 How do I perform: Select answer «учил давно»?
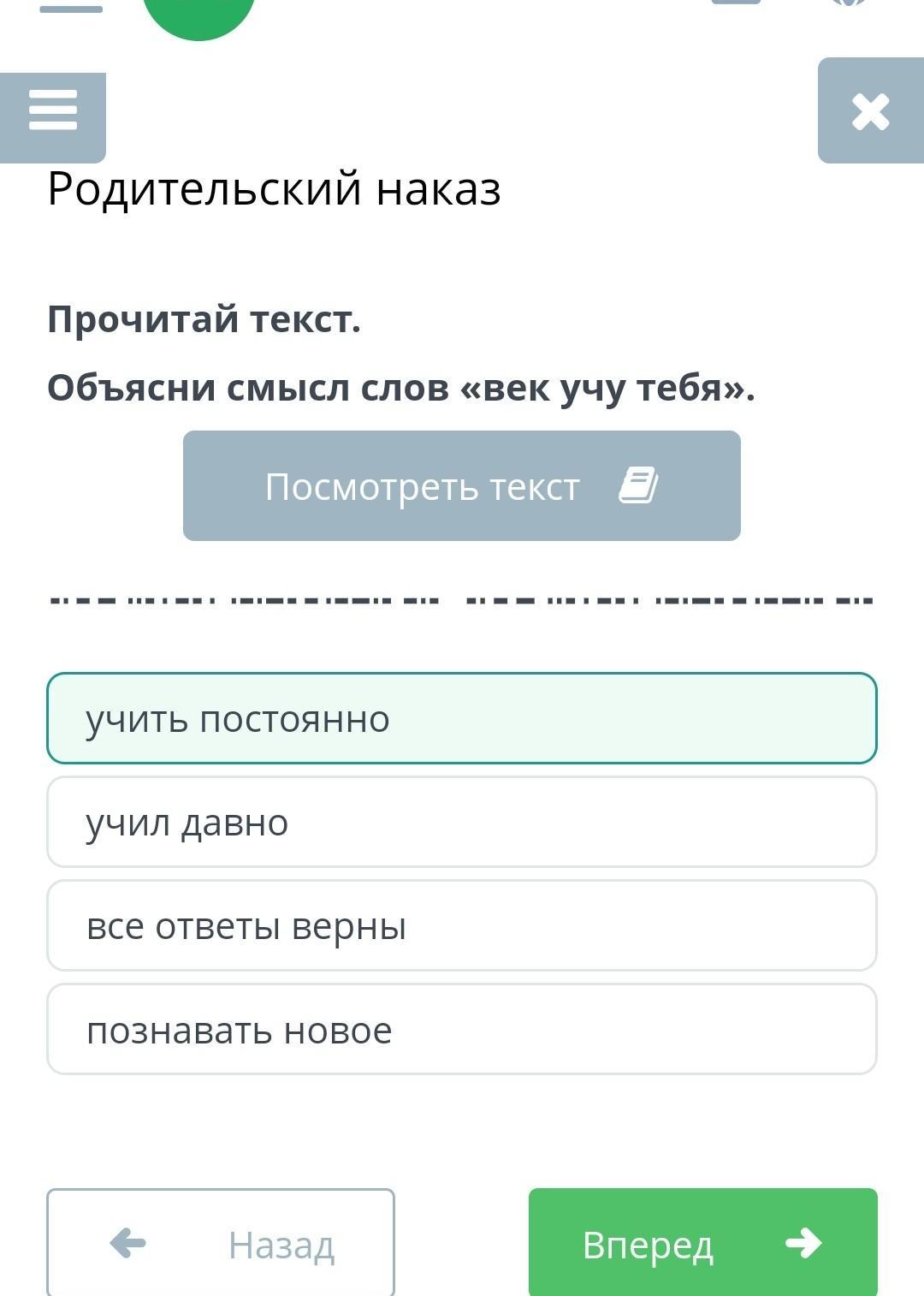tap(462, 822)
